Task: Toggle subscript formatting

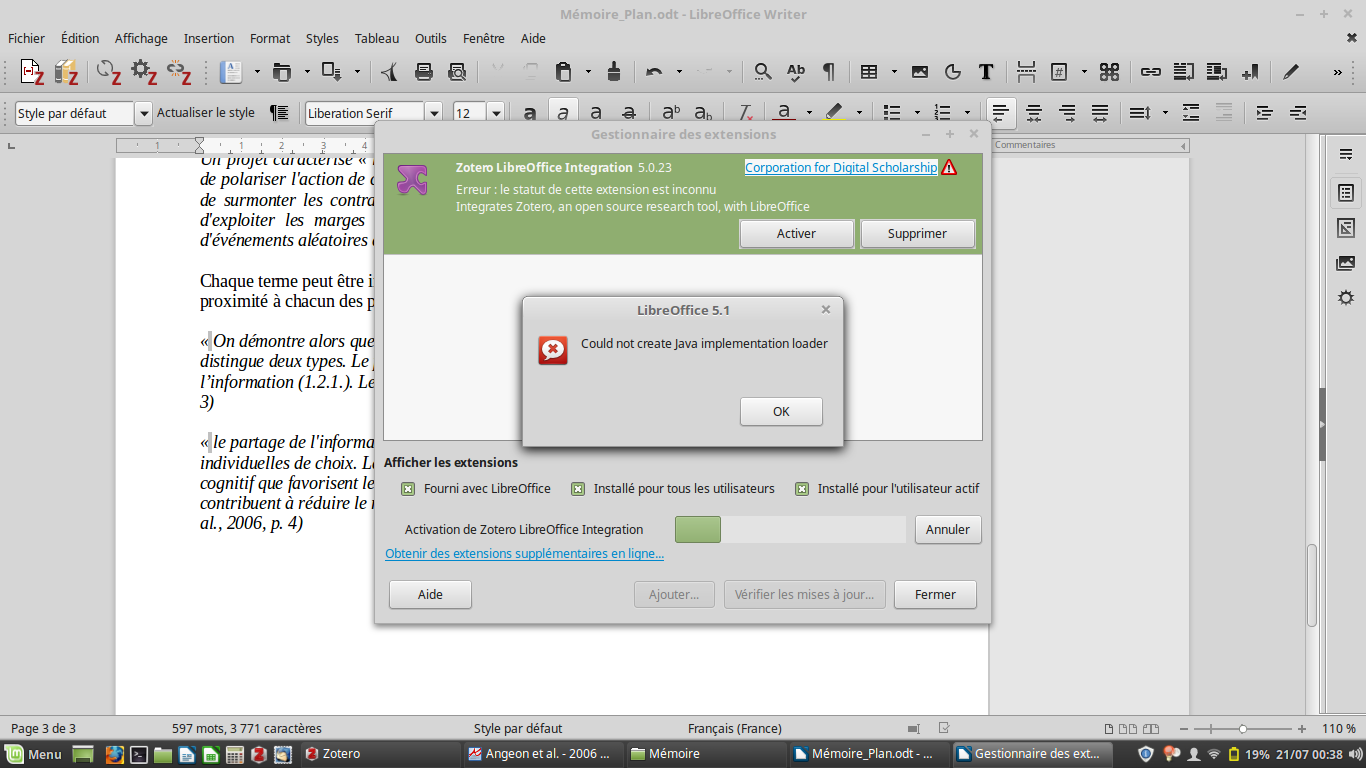Action: pyautogui.click(x=704, y=113)
